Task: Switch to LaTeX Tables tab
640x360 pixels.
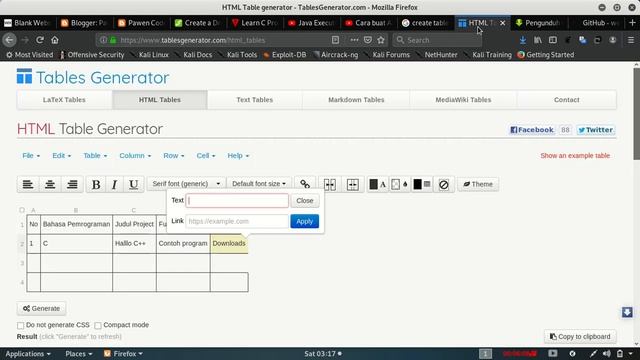Action: point(64,100)
